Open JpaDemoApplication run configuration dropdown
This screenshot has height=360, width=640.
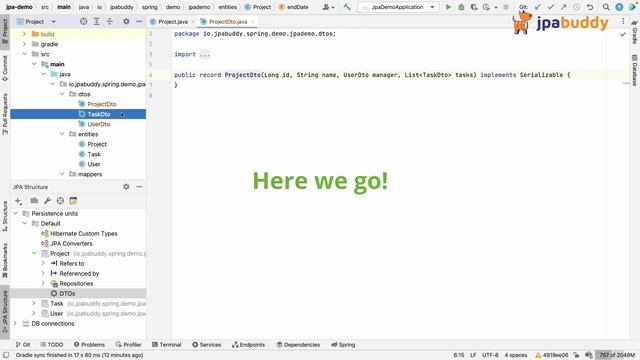click(x=398, y=7)
